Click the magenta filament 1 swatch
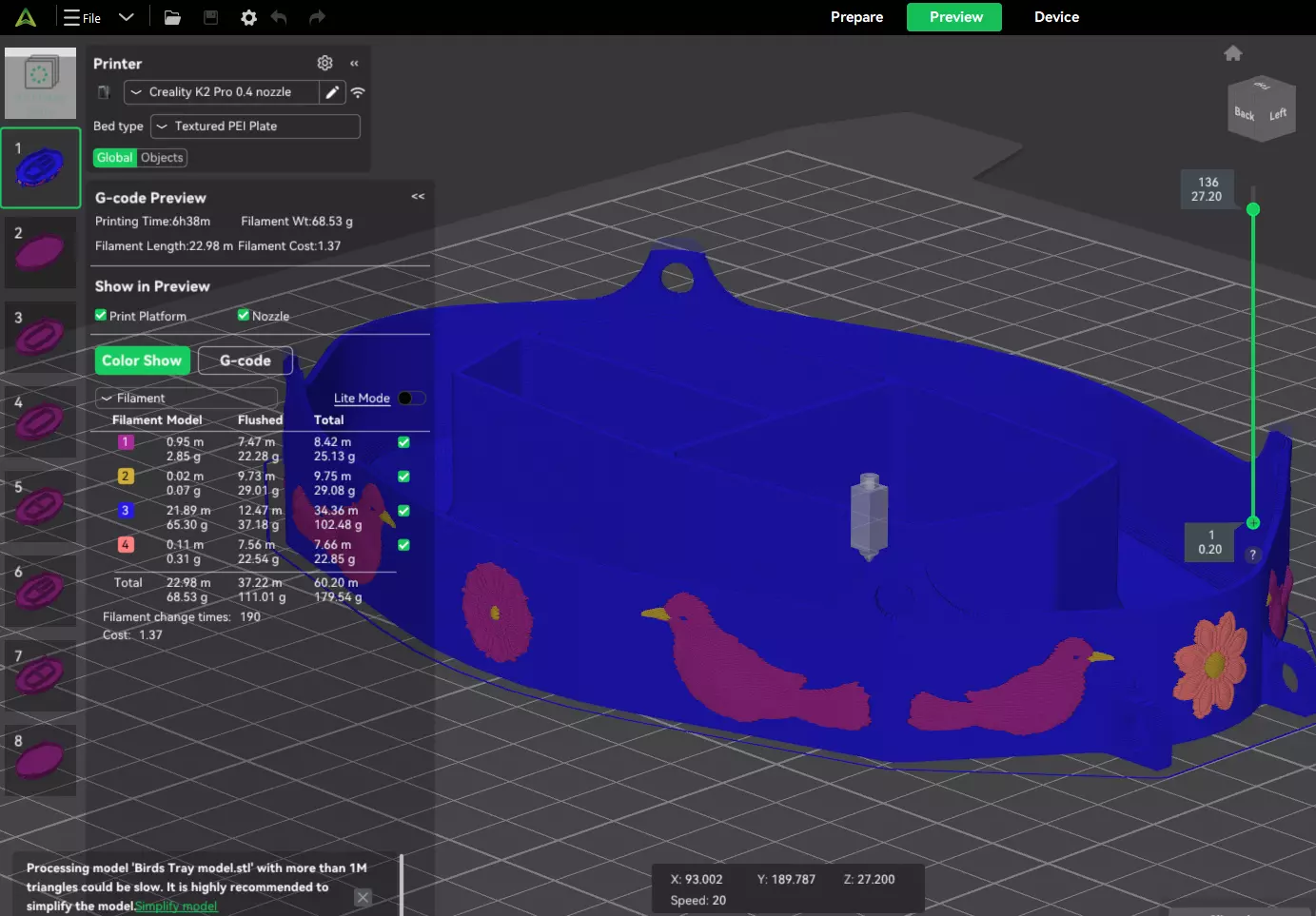The image size is (1316, 916). click(126, 442)
